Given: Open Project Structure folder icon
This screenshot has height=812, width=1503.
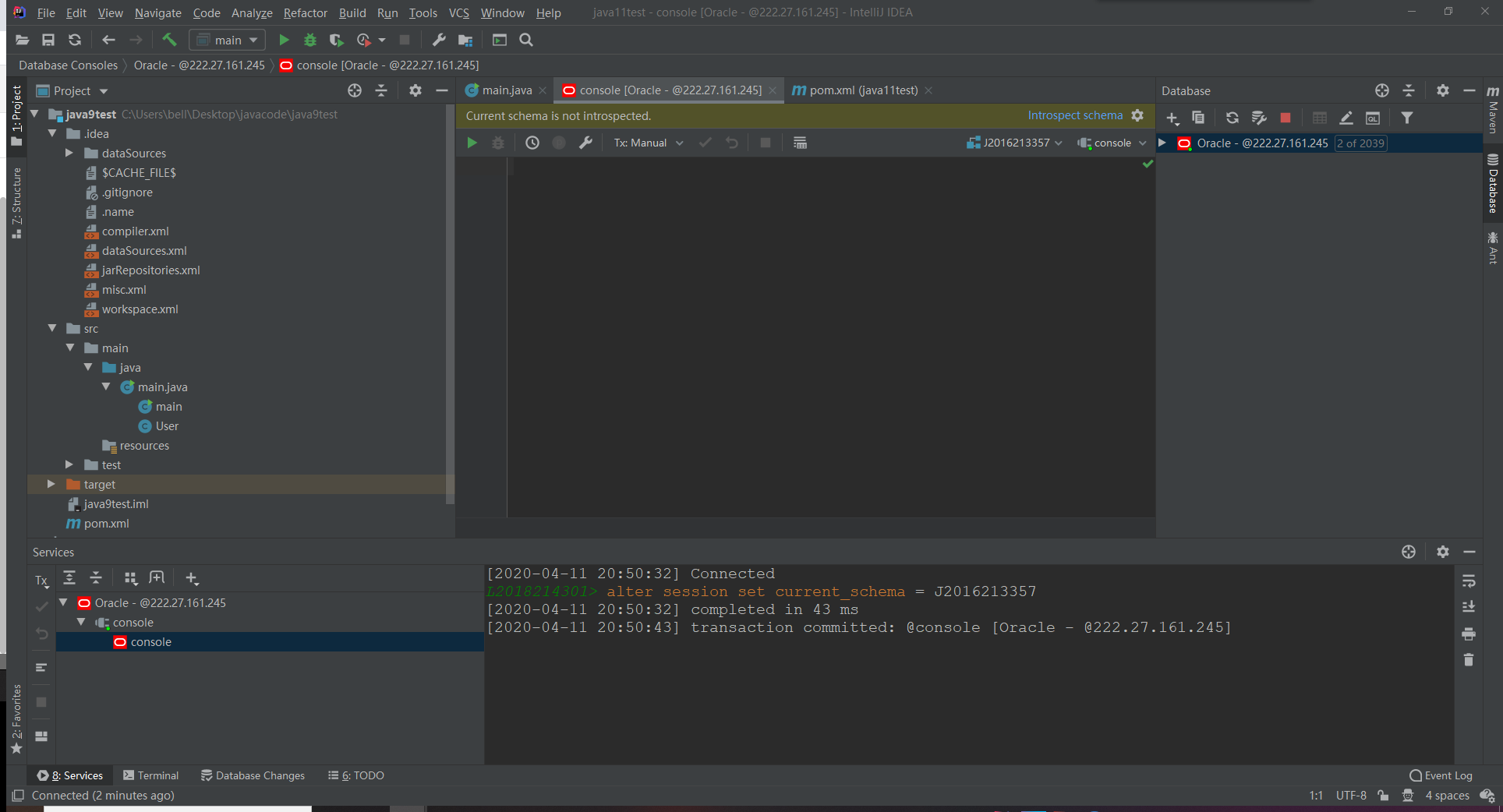Looking at the screenshot, I should pos(465,40).
